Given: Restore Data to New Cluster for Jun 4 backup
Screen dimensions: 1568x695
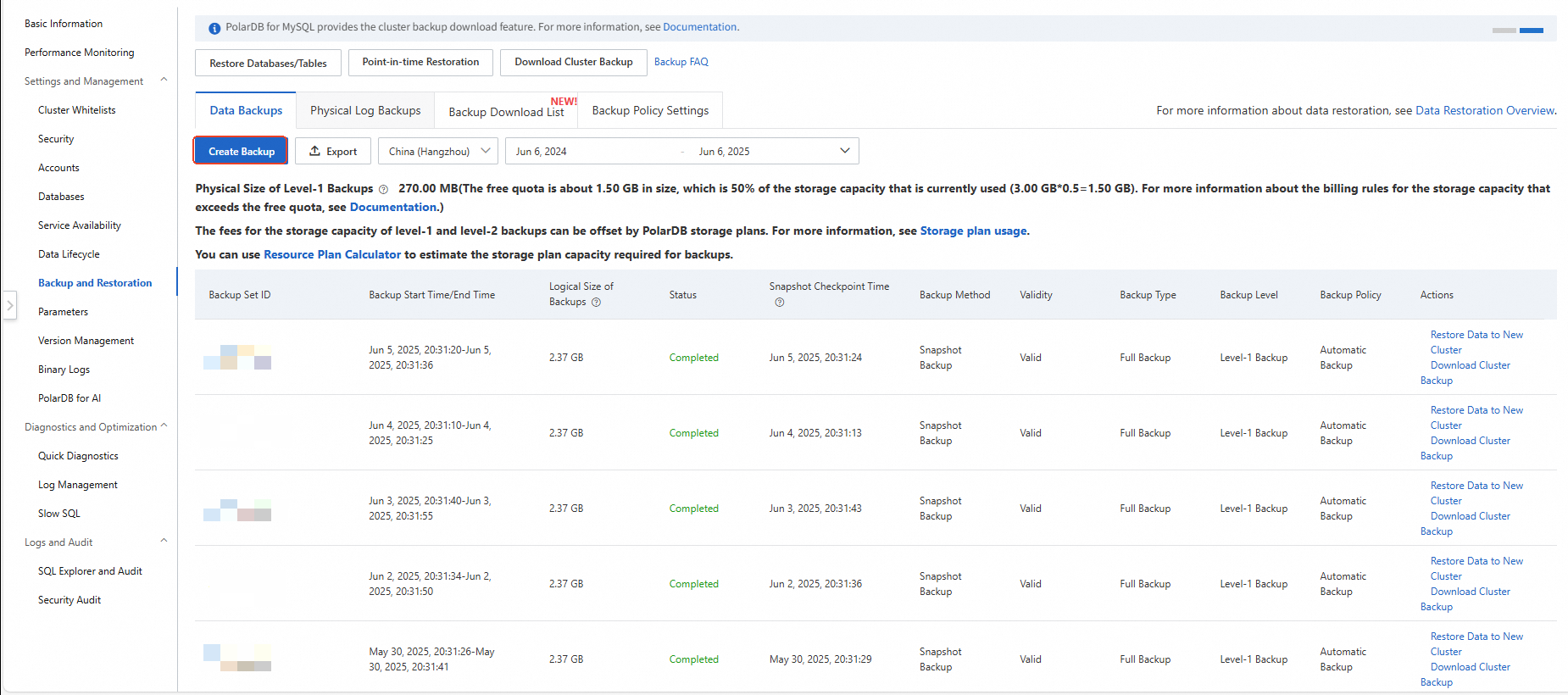Looking at the screenshot, I should click(1476, 418).
